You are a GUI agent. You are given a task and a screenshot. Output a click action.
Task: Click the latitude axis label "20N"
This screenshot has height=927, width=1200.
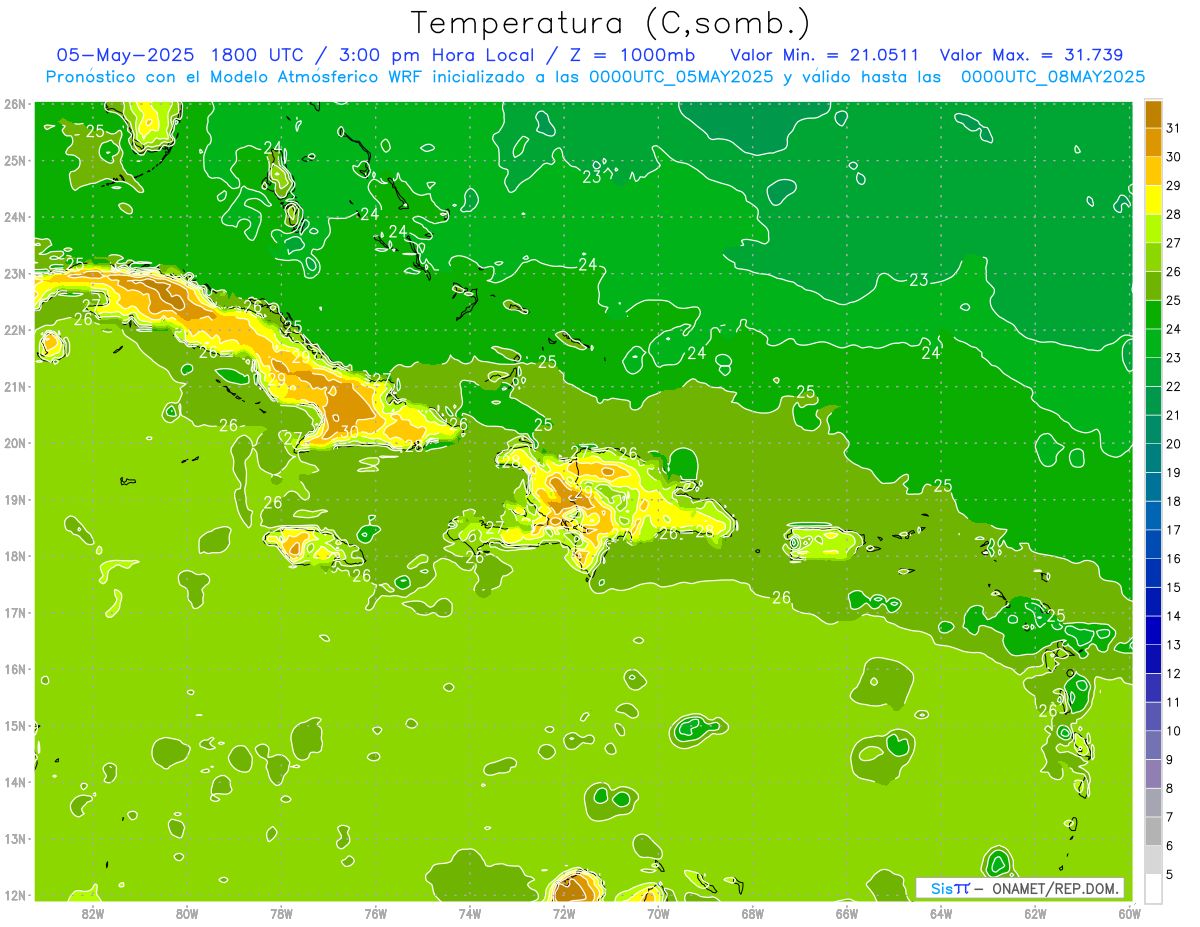15,443
